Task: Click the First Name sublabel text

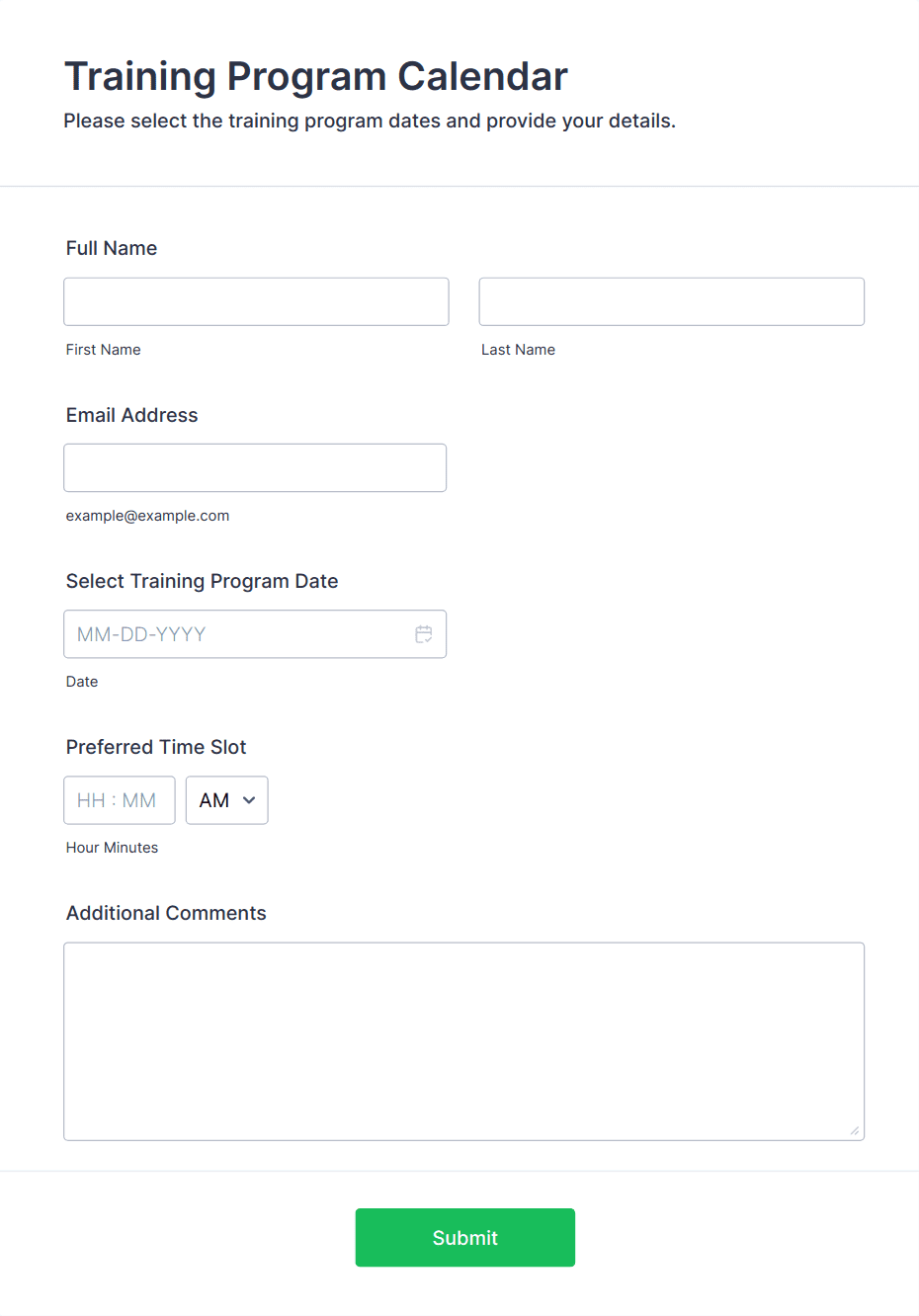Action: click(x=104, y=350)
